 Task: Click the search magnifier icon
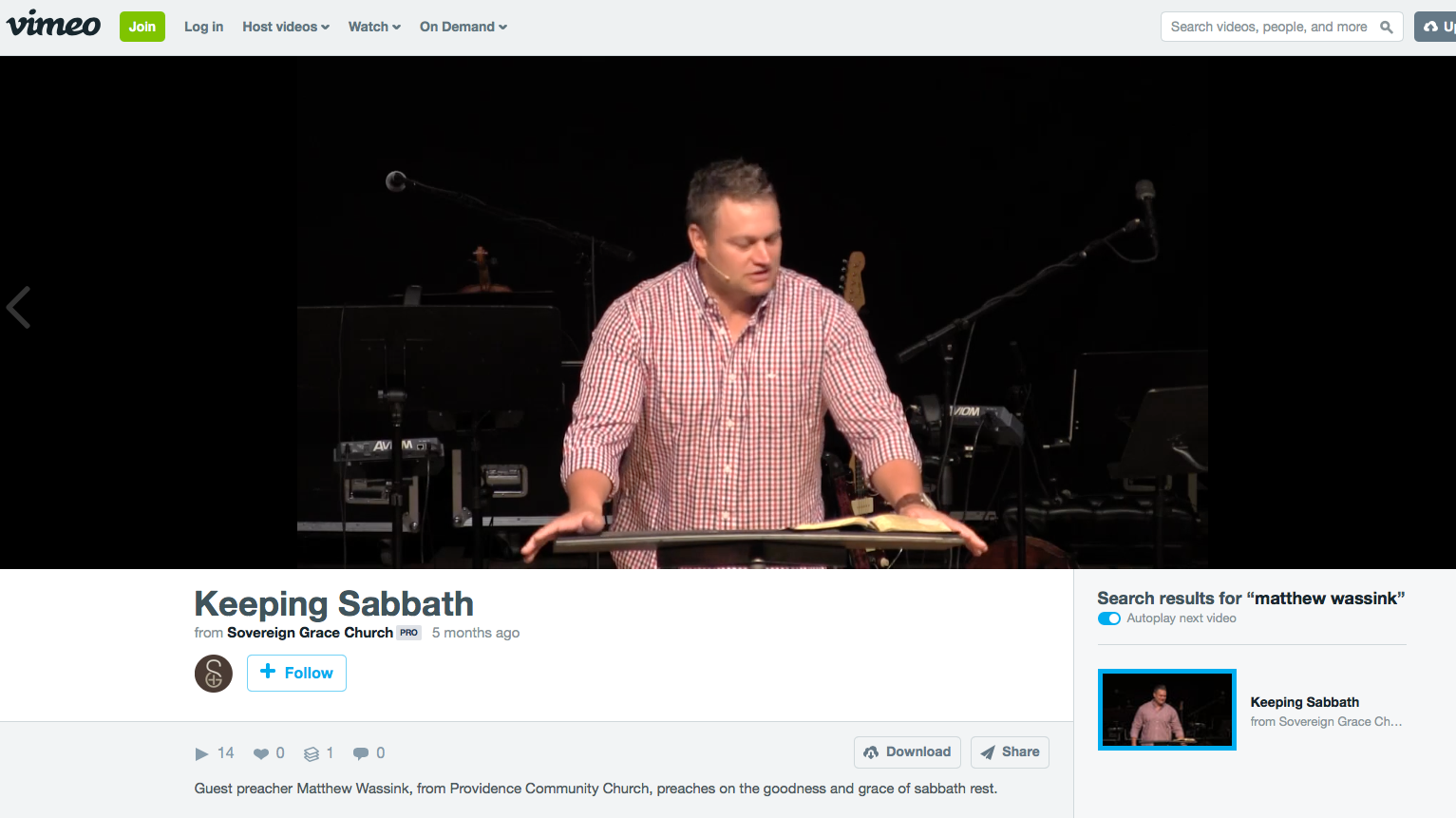[1387, 27]
